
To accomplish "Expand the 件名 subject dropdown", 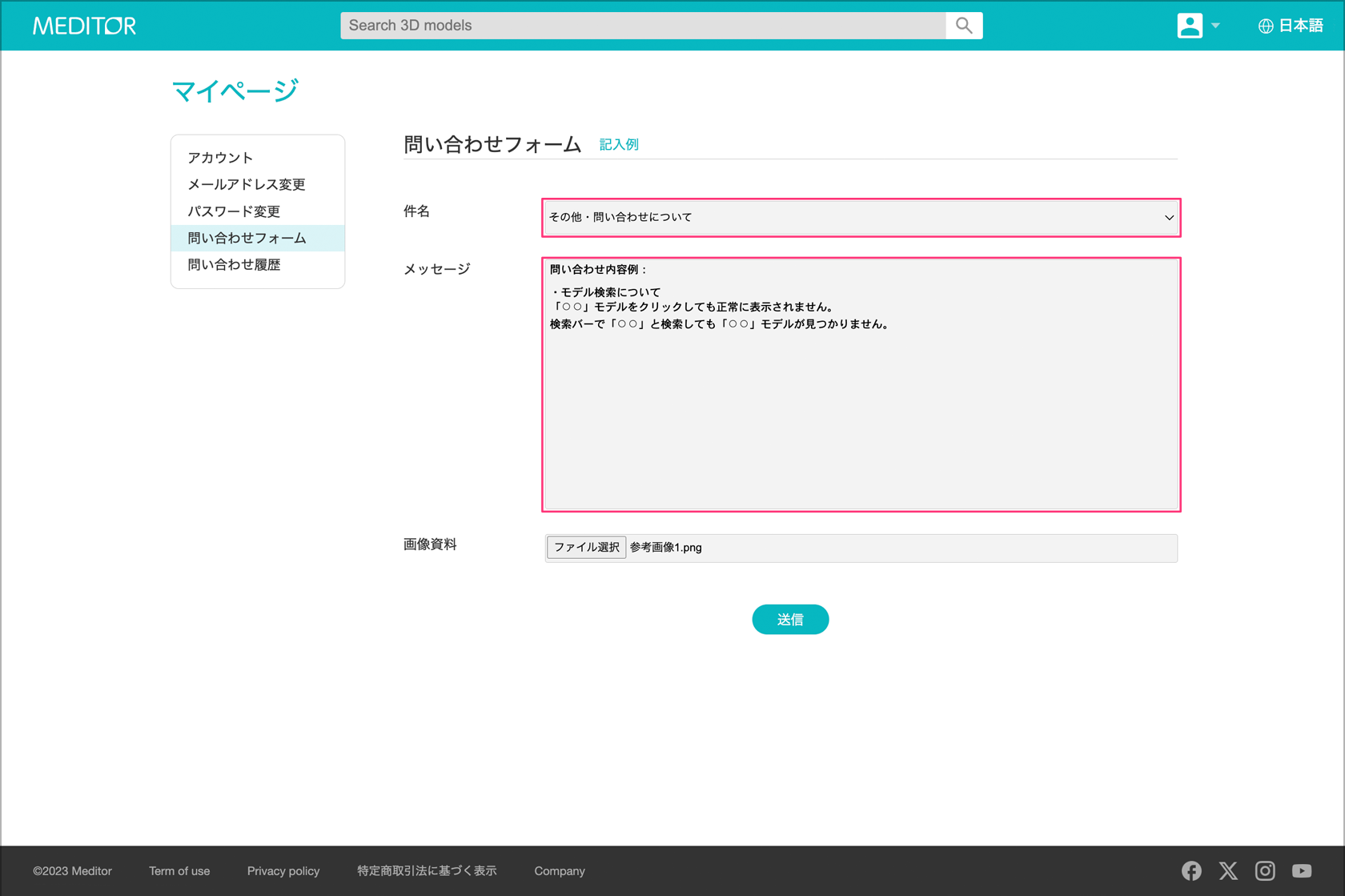I will tap(861, 217).
